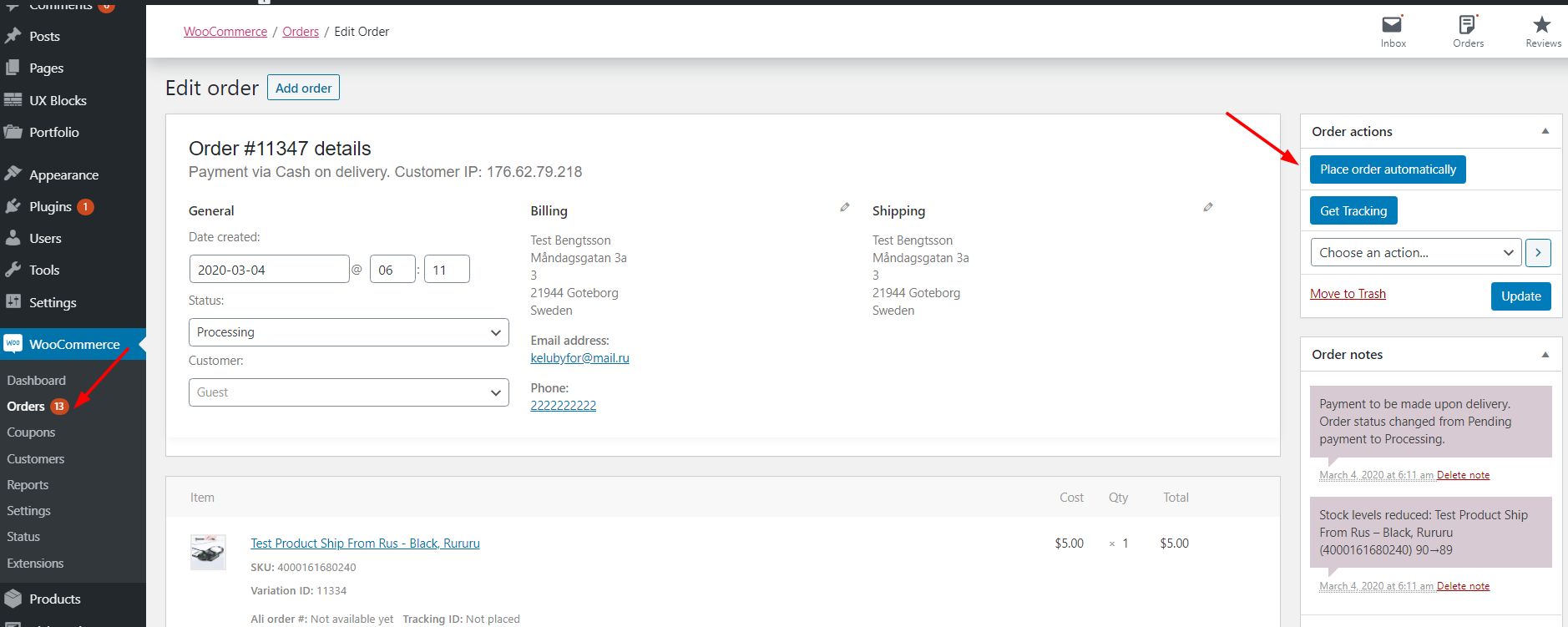
Task: Click the Qty column header
Action: pyautogui.click(x=1118, y=498)
